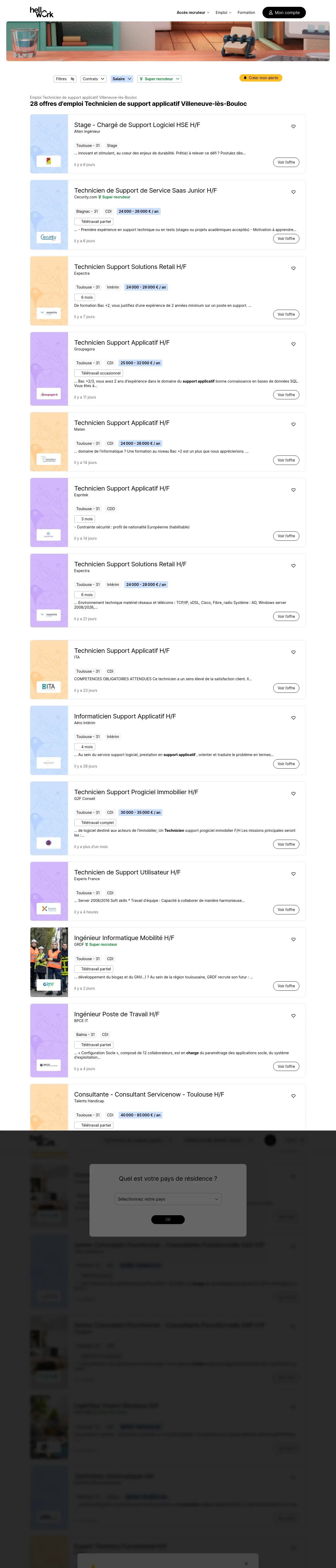The height and width of the screenshot is (1568, 336).
Task: Favorite the GRDF Ingénieur Informatique Mobilité offer
Action: point(293,940)
